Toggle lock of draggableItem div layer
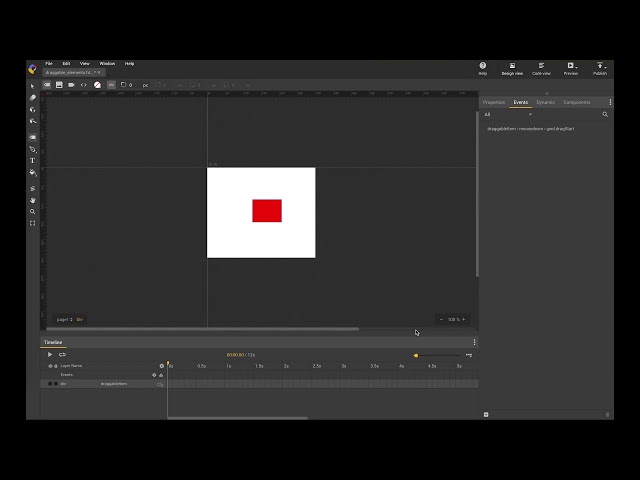This screenshot has height=480, width=640. click(56, 384)
